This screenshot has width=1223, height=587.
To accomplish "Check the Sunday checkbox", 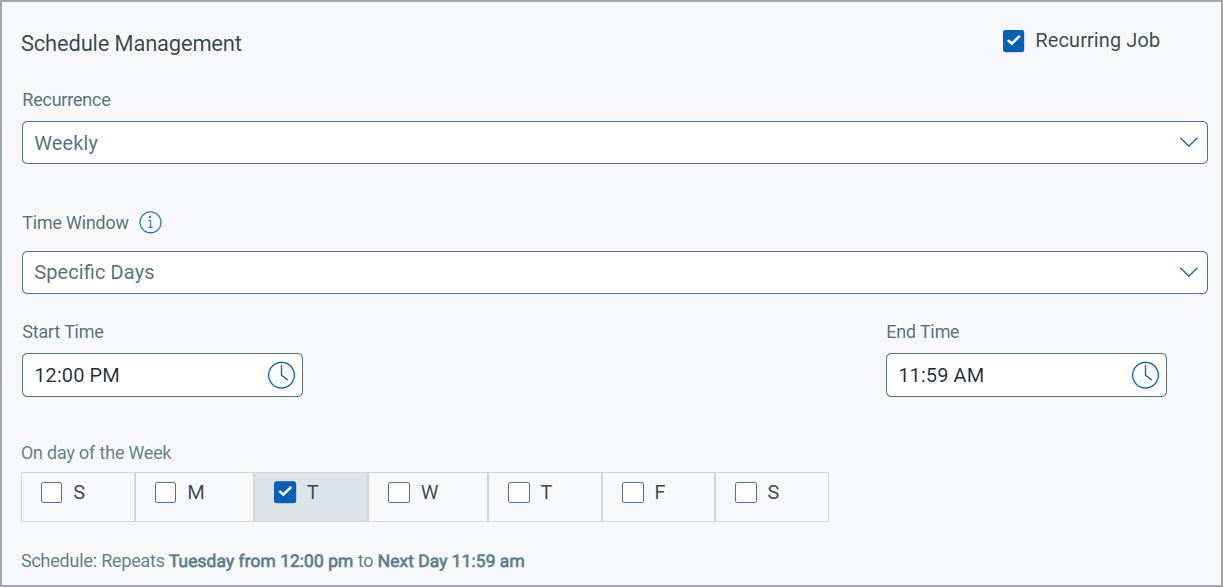I will click(51, 492).
